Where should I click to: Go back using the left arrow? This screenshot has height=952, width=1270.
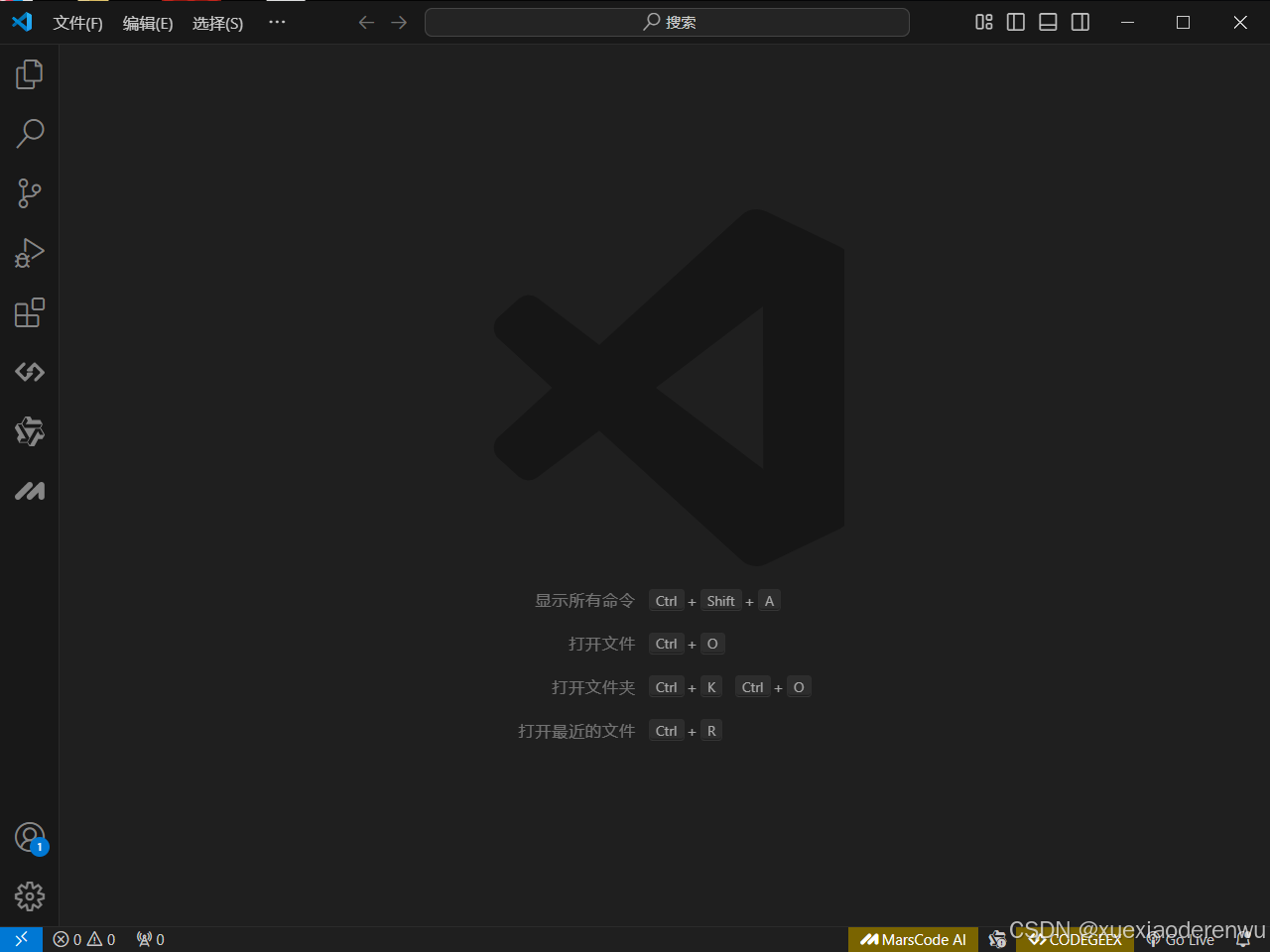click(366, 22)
